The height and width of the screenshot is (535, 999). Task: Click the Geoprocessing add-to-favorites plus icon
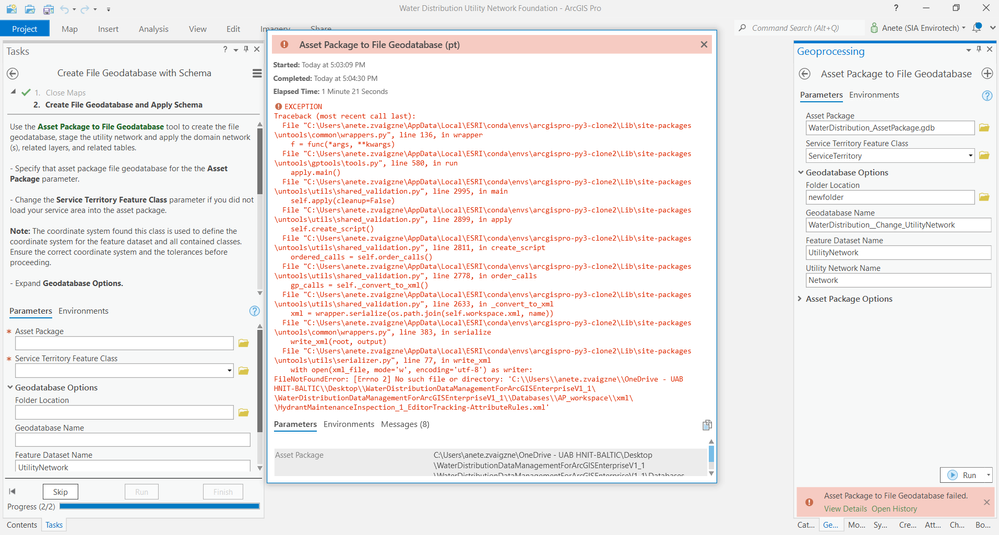(987, 74)
